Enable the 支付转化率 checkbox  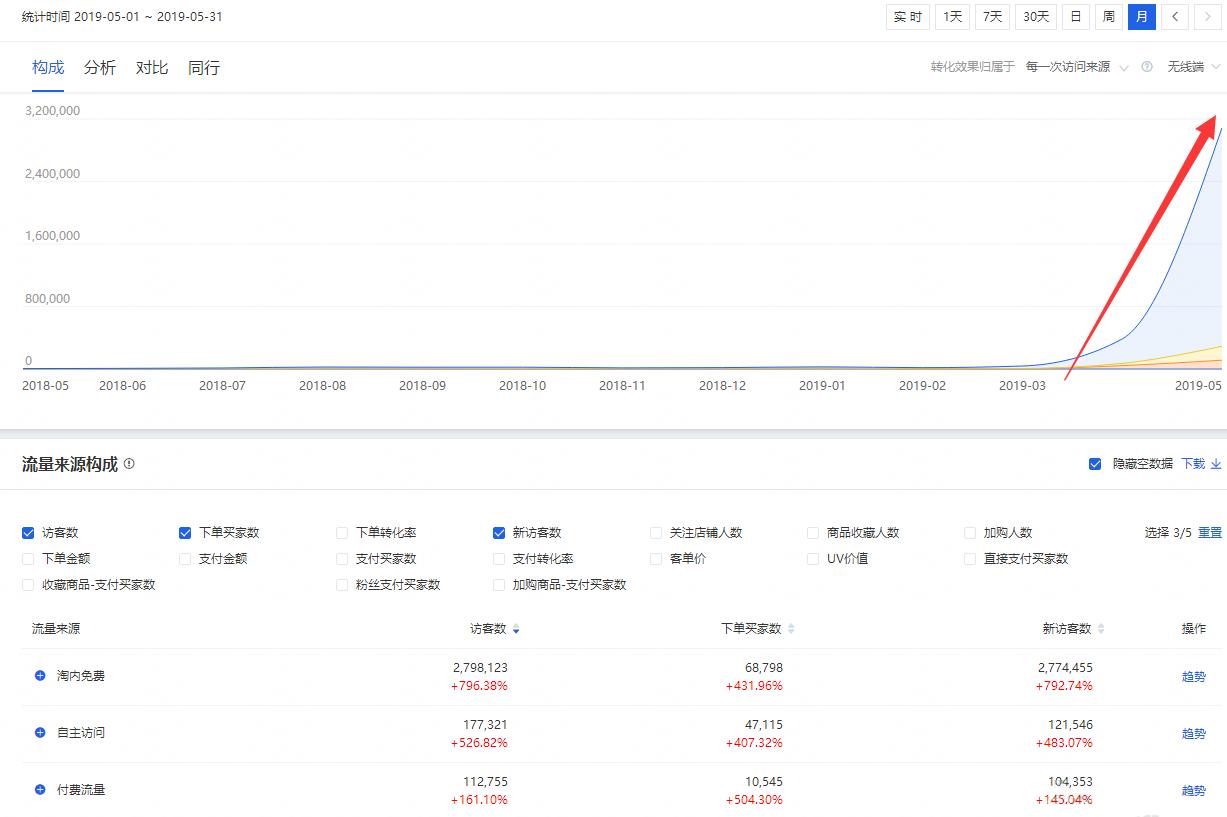point(499,559)
